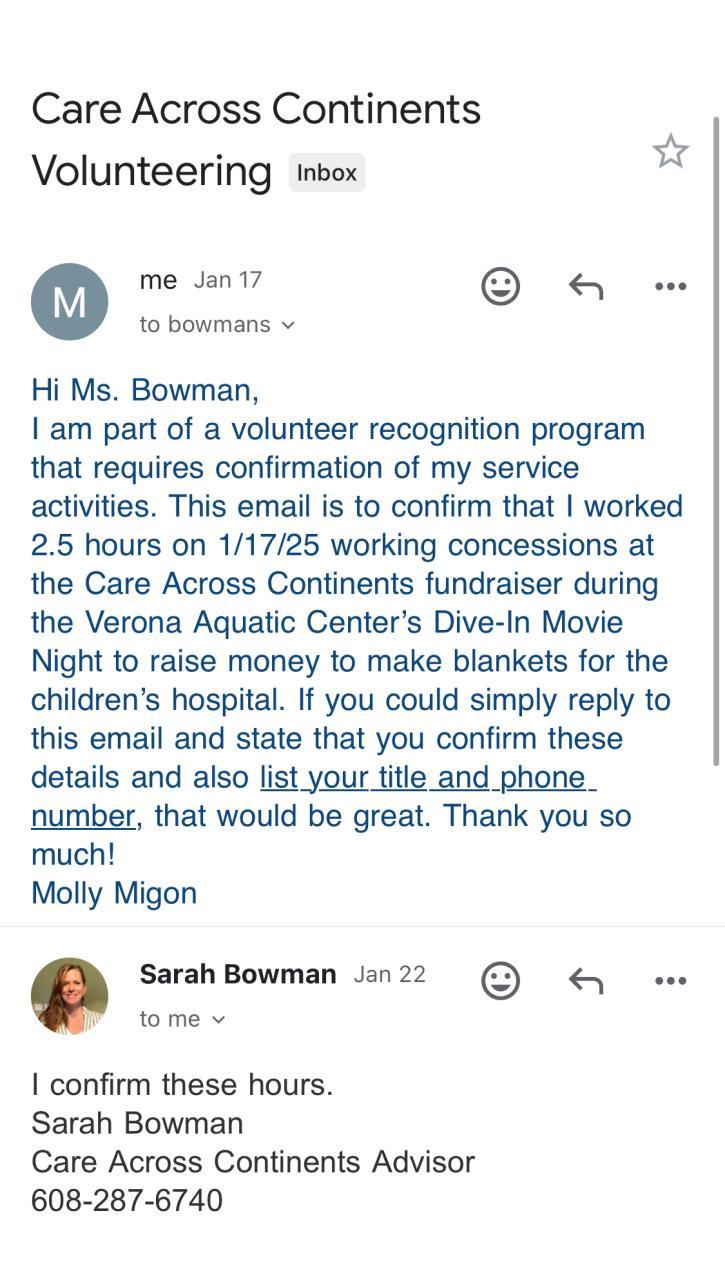Click the Inbox label tag
This screenshot has width=725, height=1280.
[x=326, y=172]
